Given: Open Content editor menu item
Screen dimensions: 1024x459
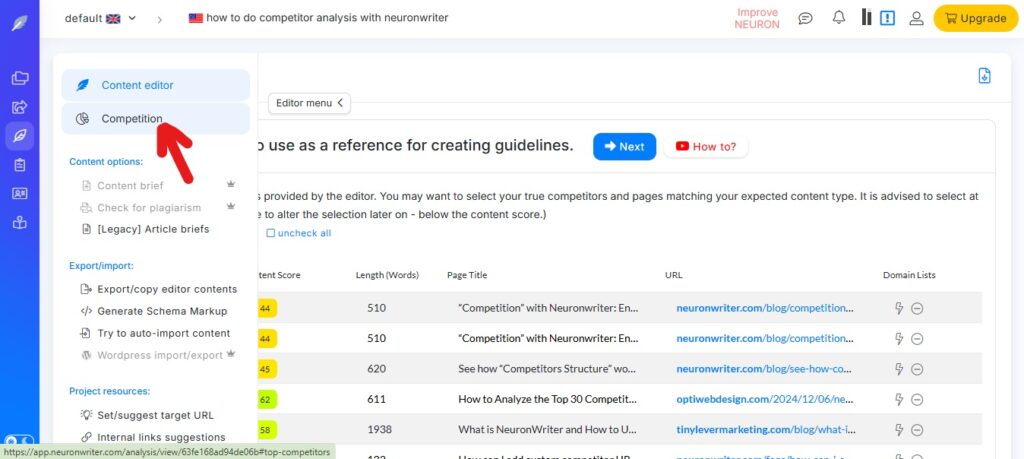Looking at the screenshot, I should (x=155, y=85).
